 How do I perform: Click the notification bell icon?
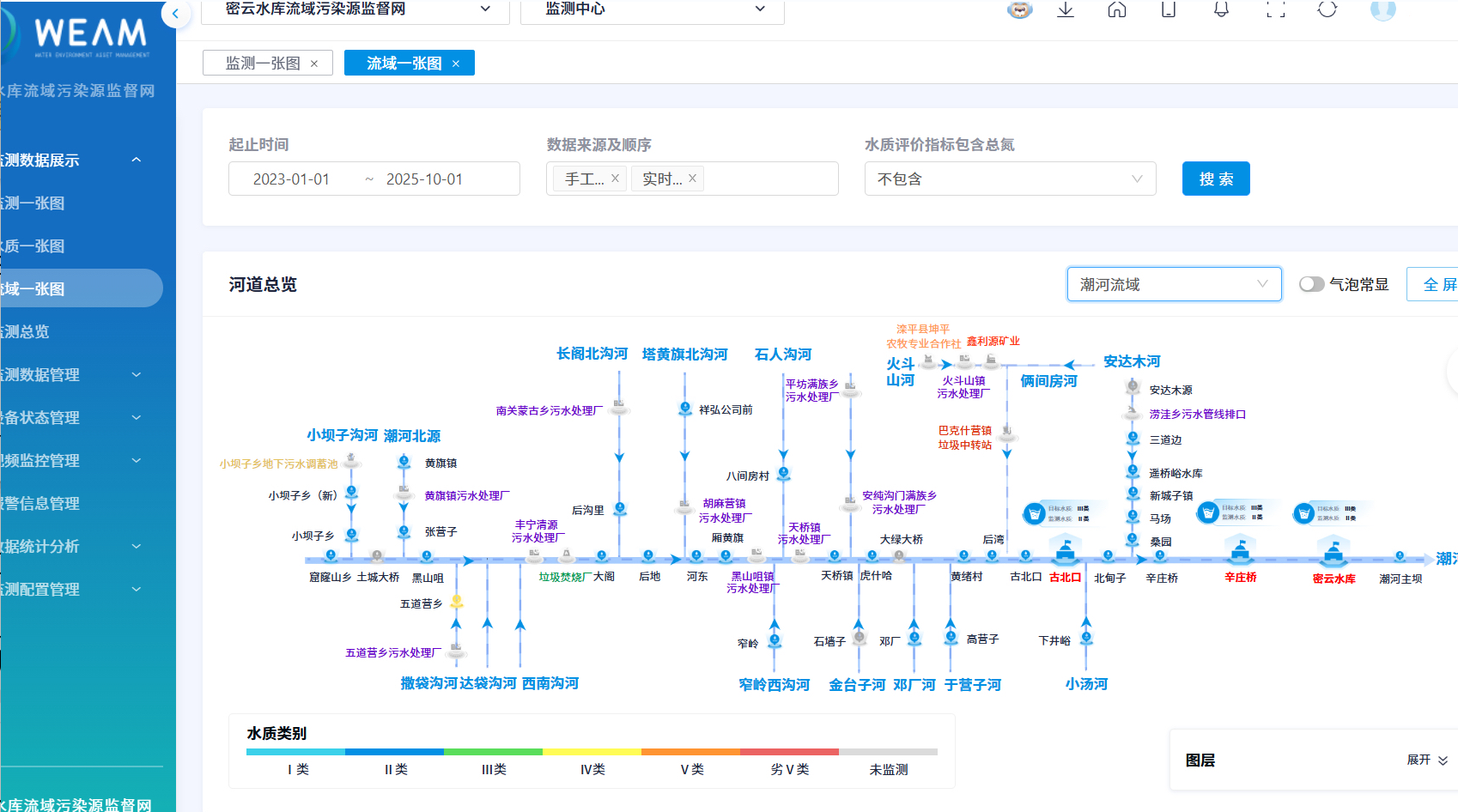pyautogui.click(x=1221, y=9)
